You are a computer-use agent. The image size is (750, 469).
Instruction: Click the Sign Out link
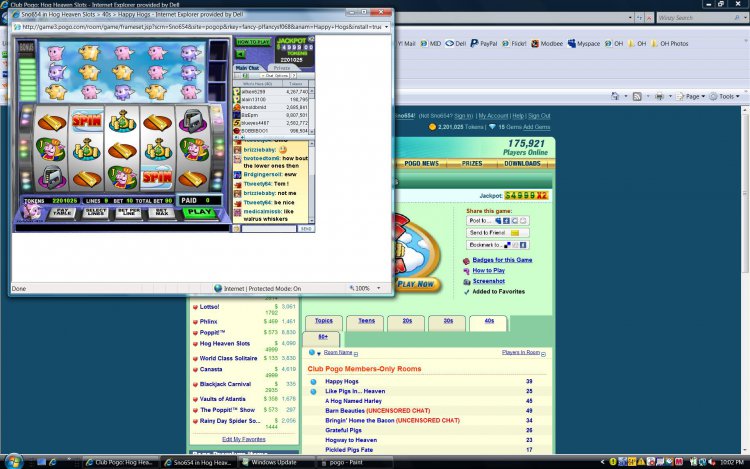[539, 116]
